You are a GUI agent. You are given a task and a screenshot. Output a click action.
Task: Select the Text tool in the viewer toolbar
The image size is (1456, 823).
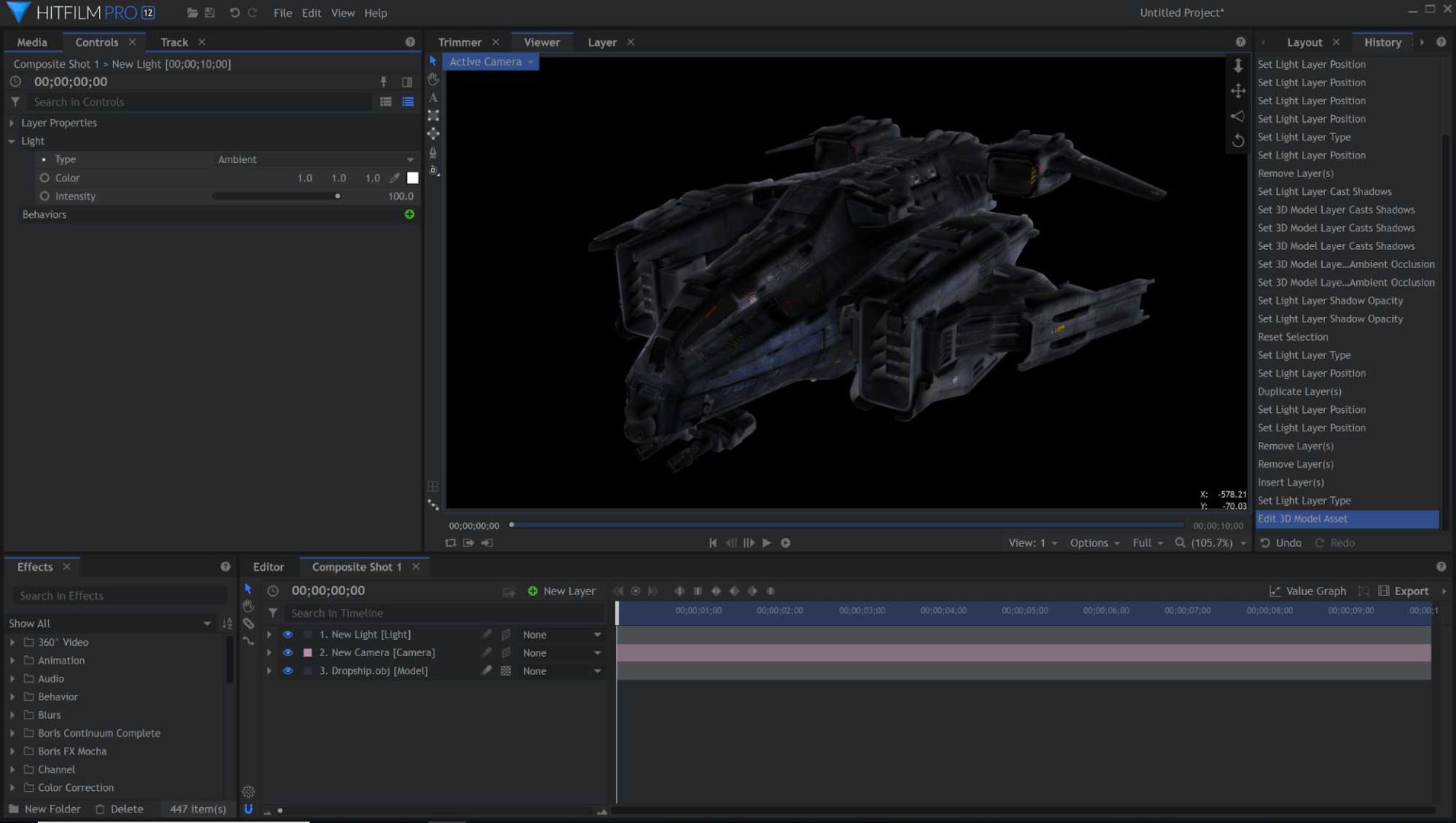[433, 98]
